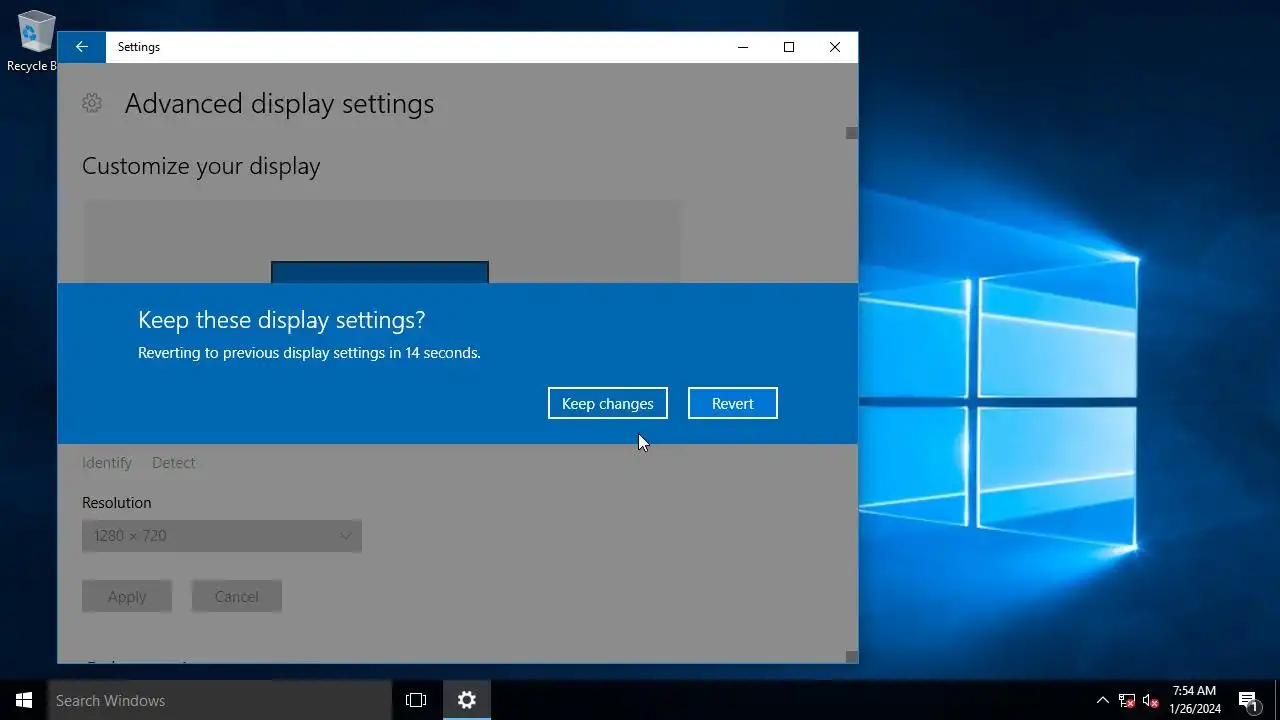Image resolution: width=1280 pixels, height=720 pixels.
Task: Click the Settings scrollbar up arrow
Action: 852,133
